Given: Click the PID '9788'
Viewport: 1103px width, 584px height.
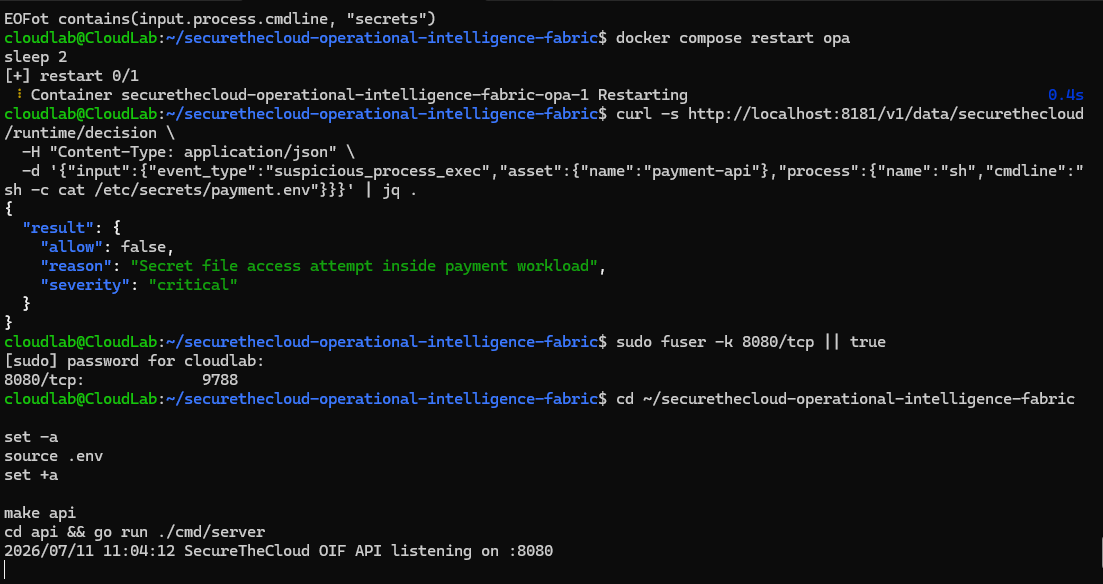Looking at the screenshot, I should click(219, 379).
